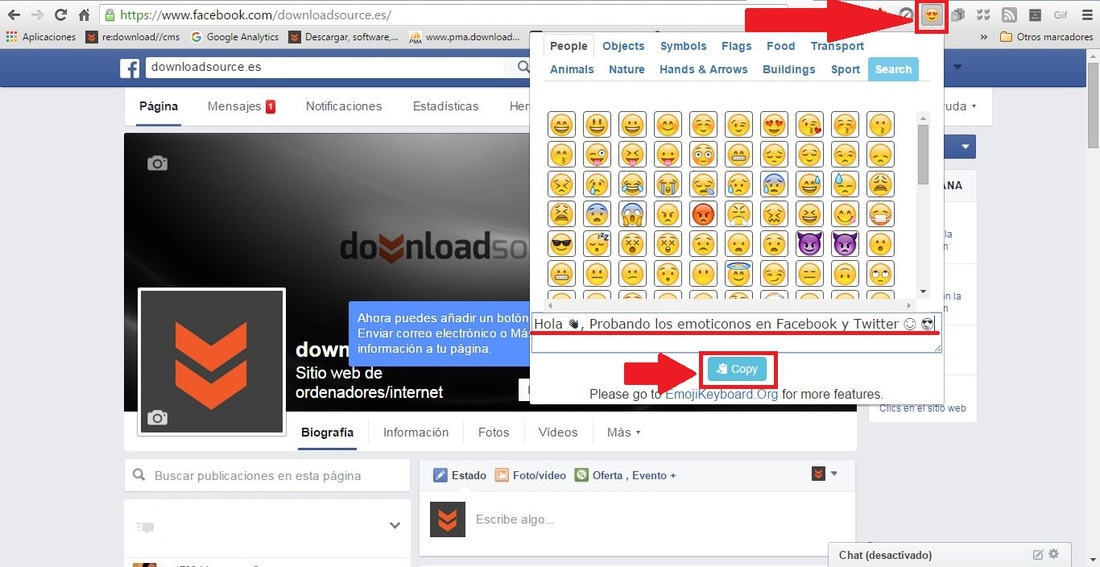This screenshot has width=1100, height=567.
Task: Insert the heart-eyes emoji
Action: point(774,125)
